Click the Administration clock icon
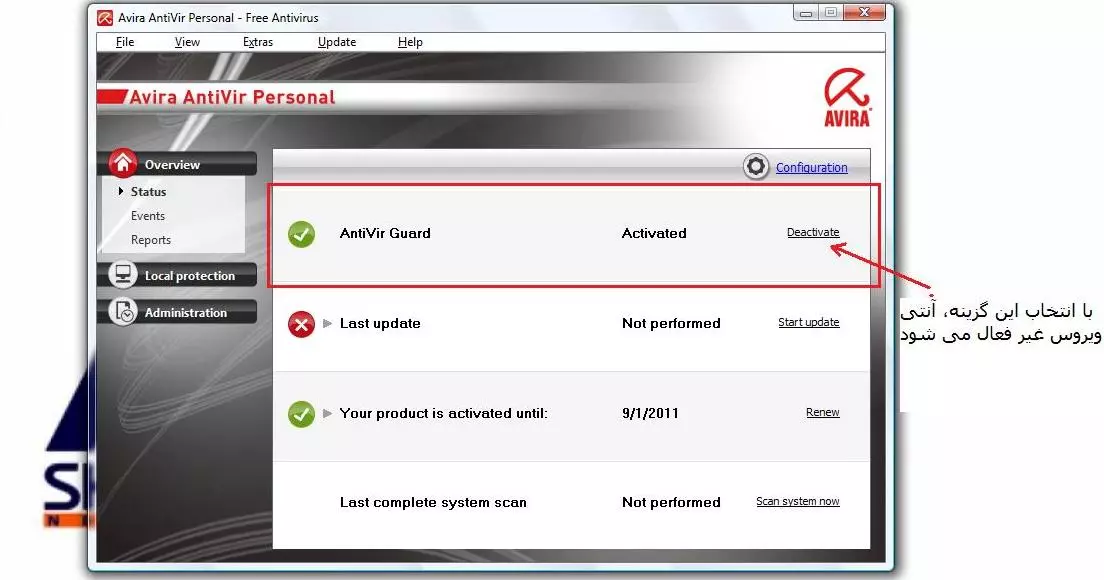 pos(122,312)
